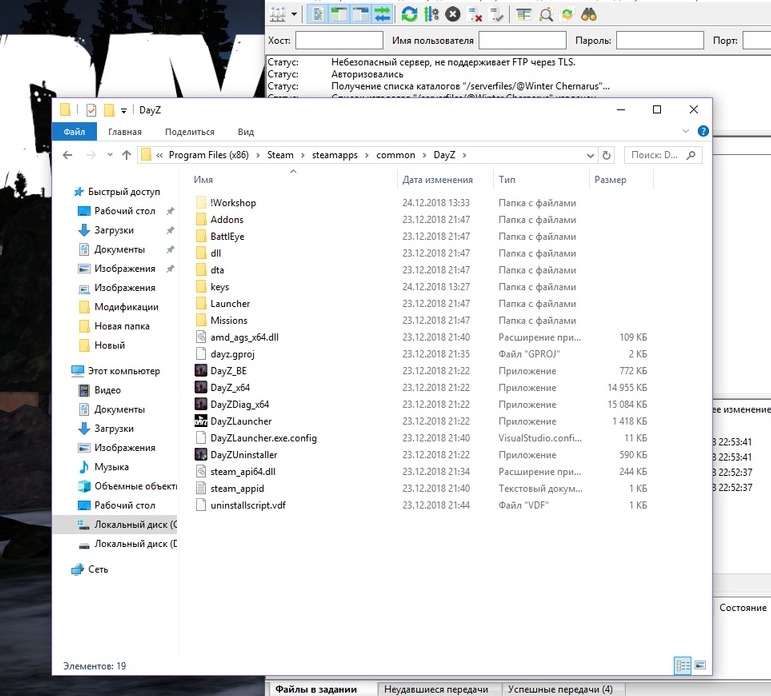Click the address bar refresh button
Screen dimensions: 771x696
coord(606,155)
